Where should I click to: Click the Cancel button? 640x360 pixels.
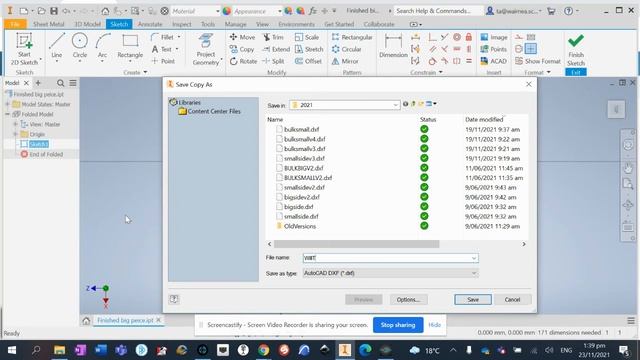click(512, 300)
